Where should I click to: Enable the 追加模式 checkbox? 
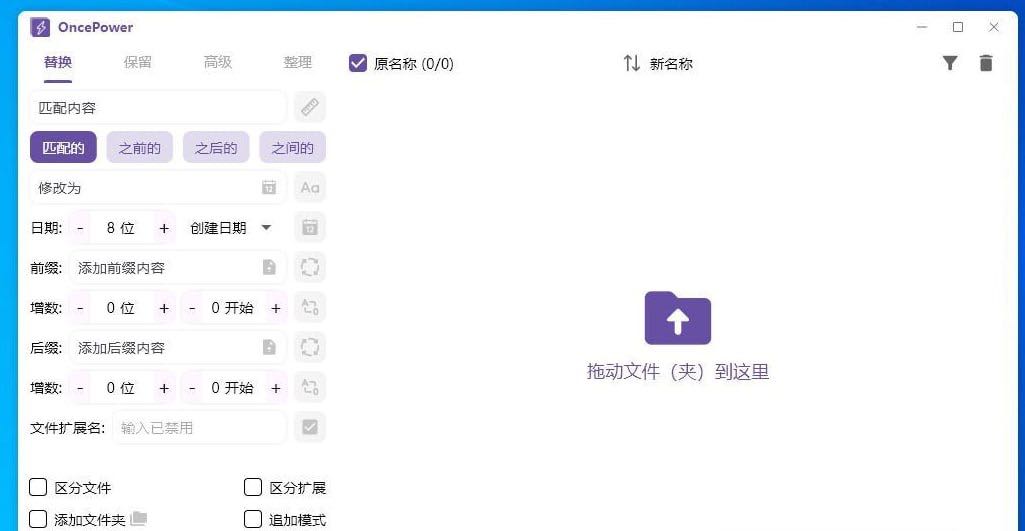[253, 520]
